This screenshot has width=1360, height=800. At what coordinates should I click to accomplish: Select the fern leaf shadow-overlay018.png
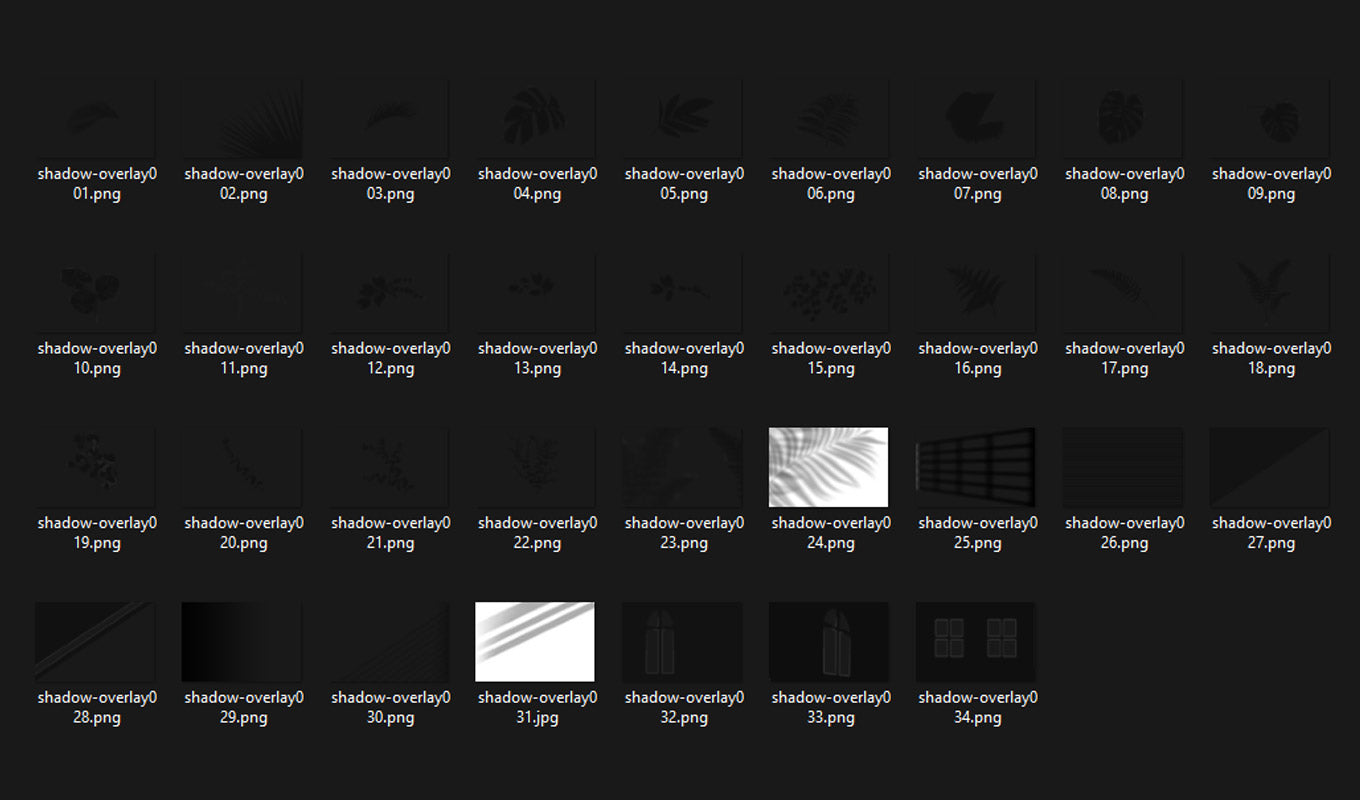point(1268,290)
